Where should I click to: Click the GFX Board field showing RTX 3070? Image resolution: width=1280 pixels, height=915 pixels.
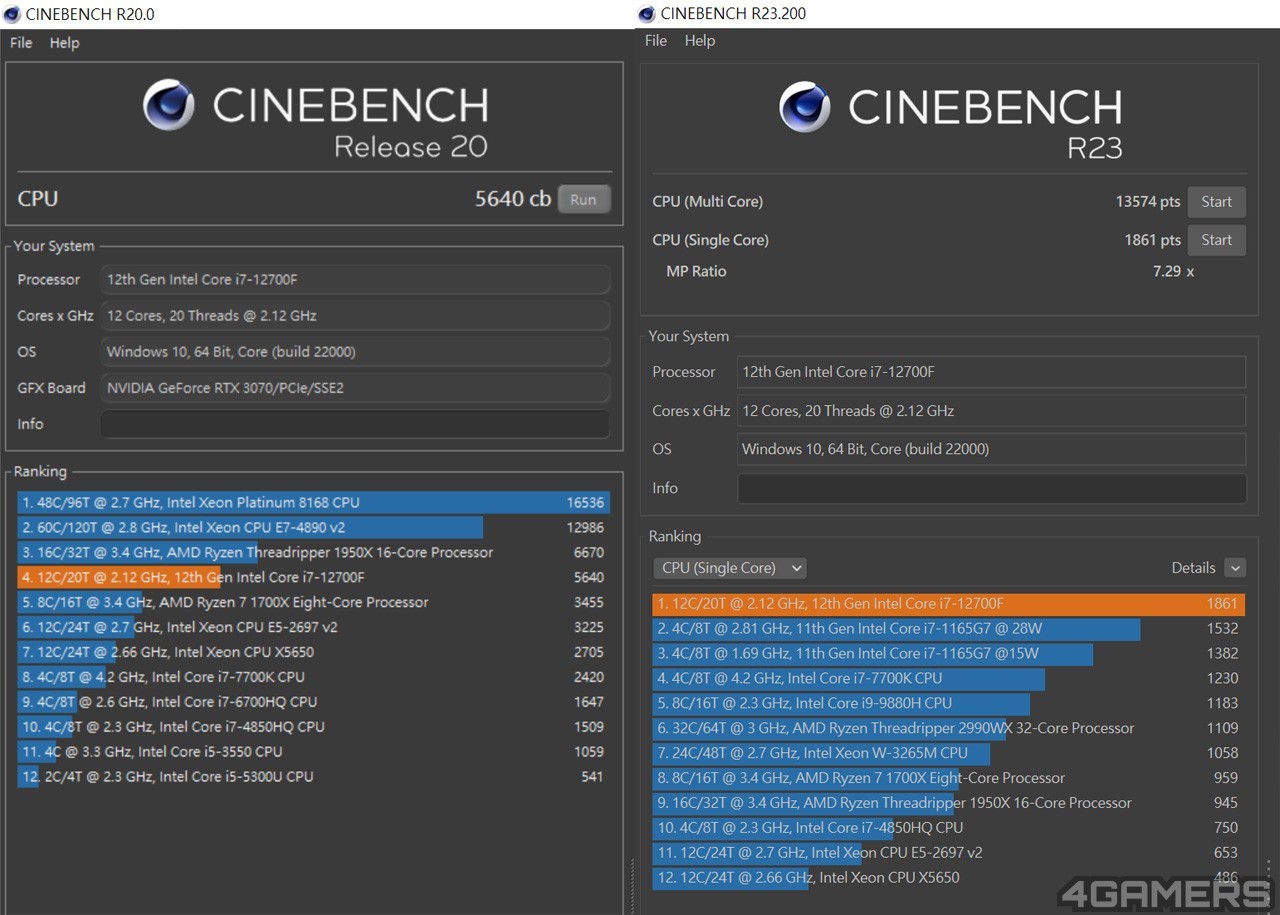(x=355, y=388)
